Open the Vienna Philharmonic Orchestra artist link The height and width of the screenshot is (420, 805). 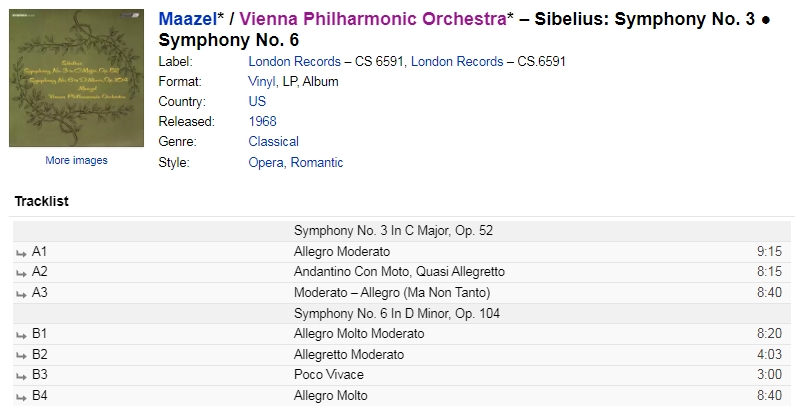click(373, 19)
